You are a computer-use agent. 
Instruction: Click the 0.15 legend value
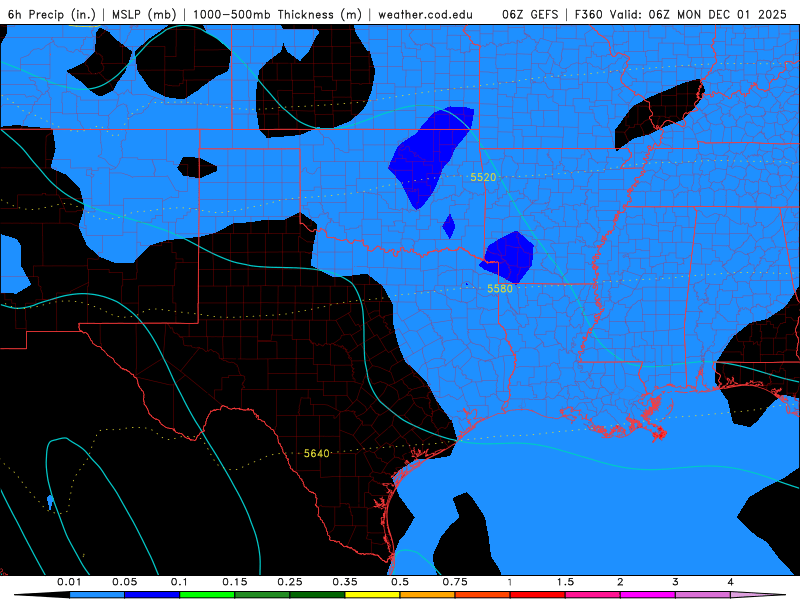pos(235,582)
